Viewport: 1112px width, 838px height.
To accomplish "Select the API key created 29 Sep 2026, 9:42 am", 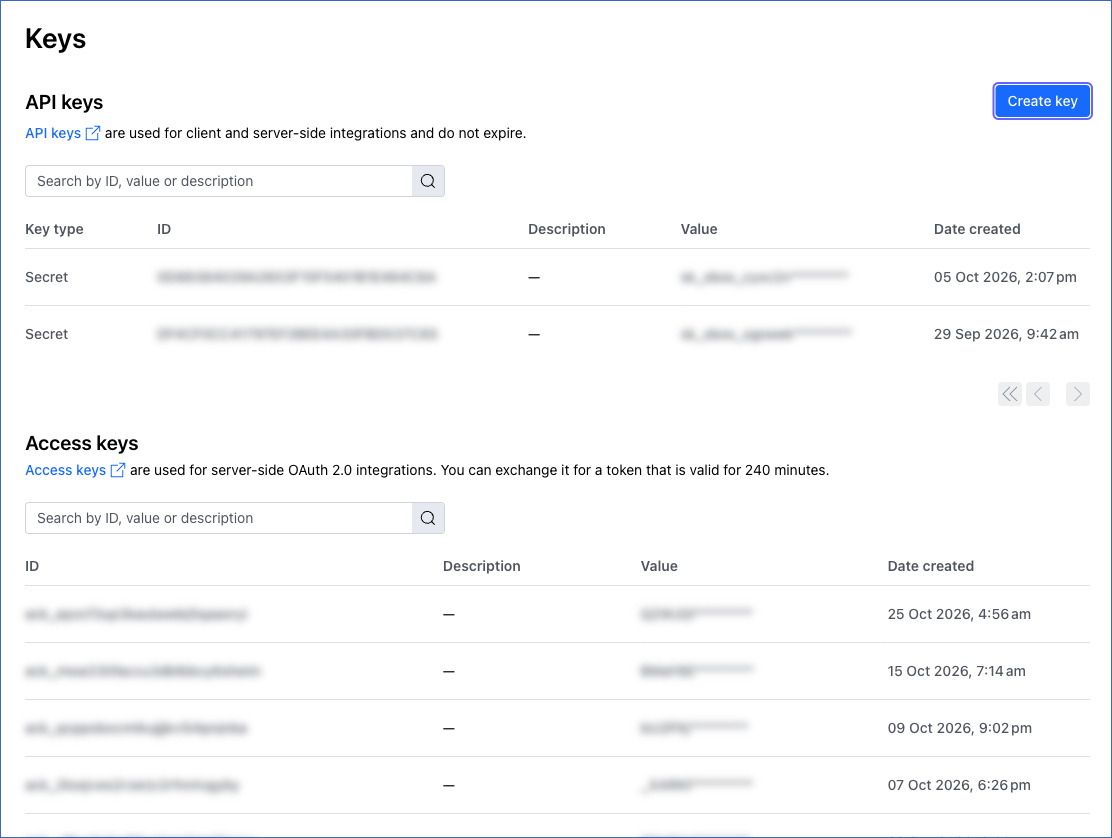I will pos(557,334).
